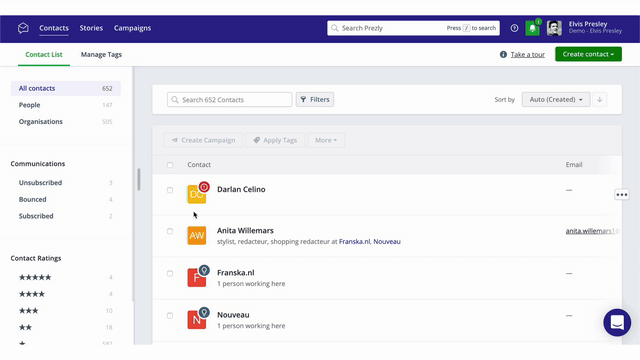Click the Search Prezly input field
The height and width of the screenshot is (360, 640).
[413, 28]
